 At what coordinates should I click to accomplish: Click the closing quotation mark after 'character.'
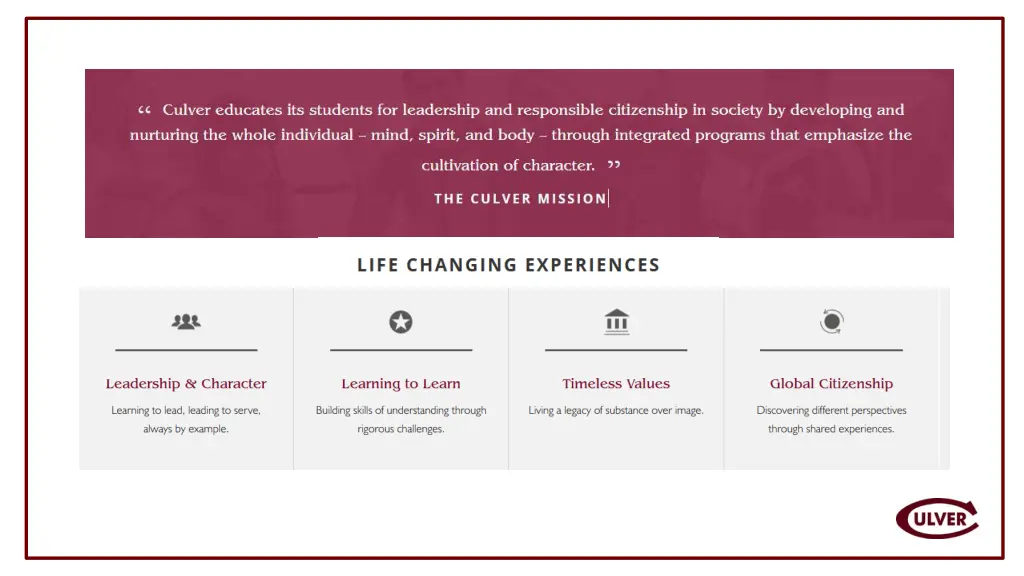coord(614,165)
